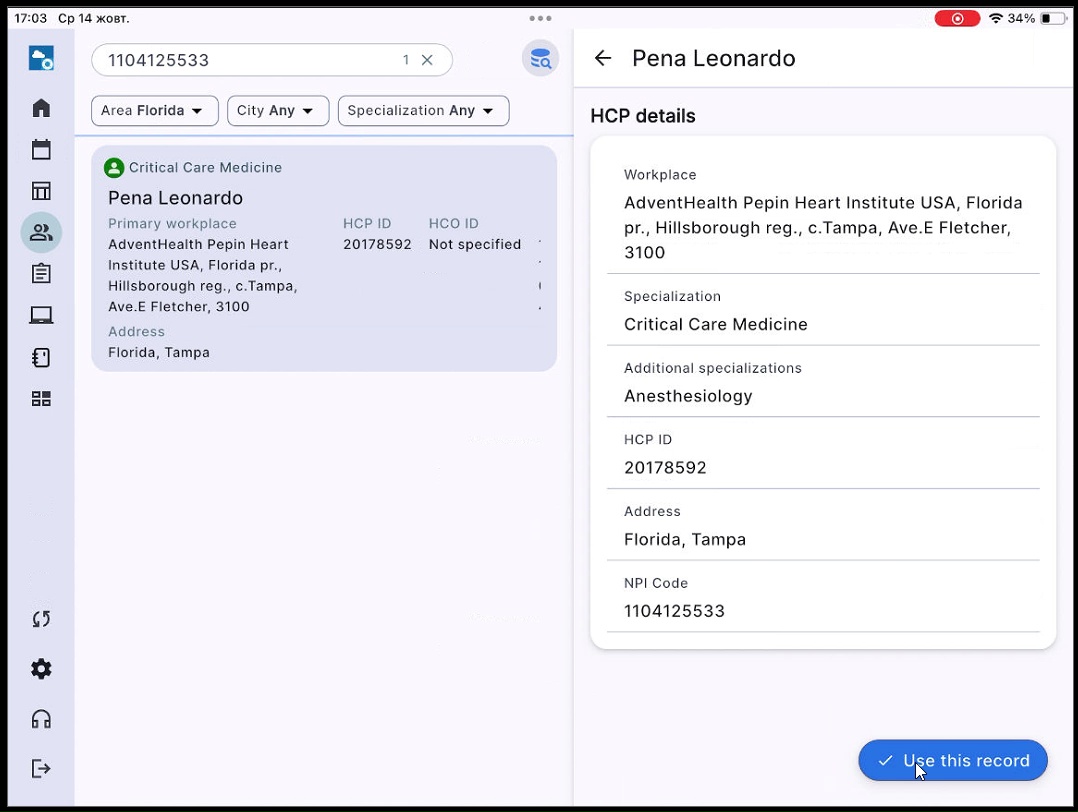
Task: Focus the search field with 1104125533
Action: pyautogui.click(x=272, y=60)
